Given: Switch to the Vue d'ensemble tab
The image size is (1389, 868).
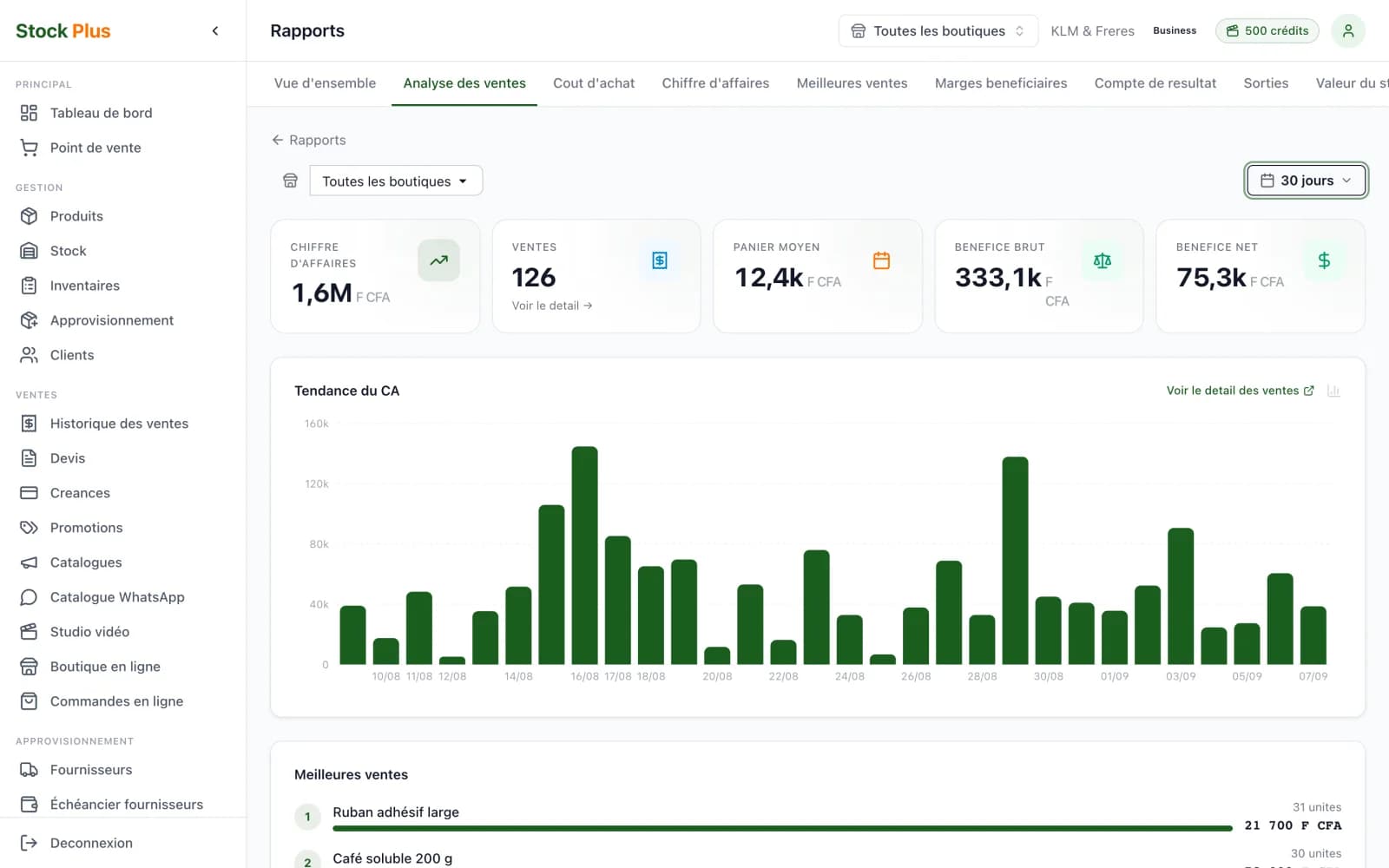Looking at the screenshot, I should pyautogui.click(x=325, y=83).
